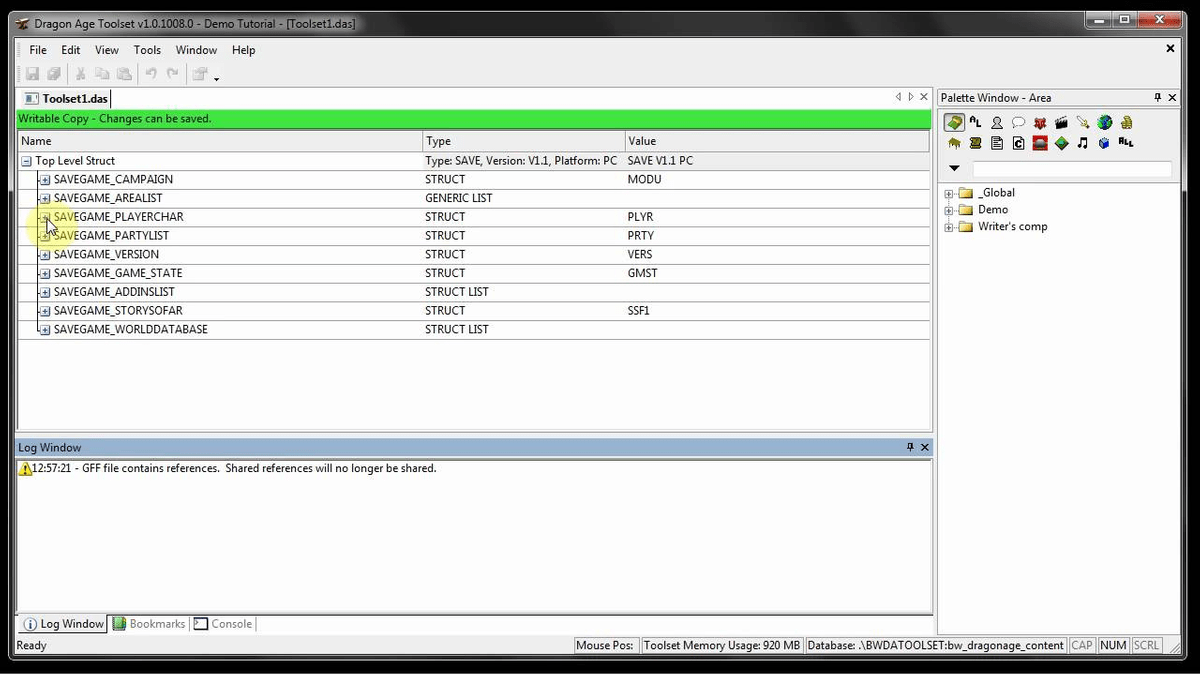The width and height of the screenshot is (1200, 675).
Task: Pin the Palette Window panel
Action: click(x=1158, y=98)
